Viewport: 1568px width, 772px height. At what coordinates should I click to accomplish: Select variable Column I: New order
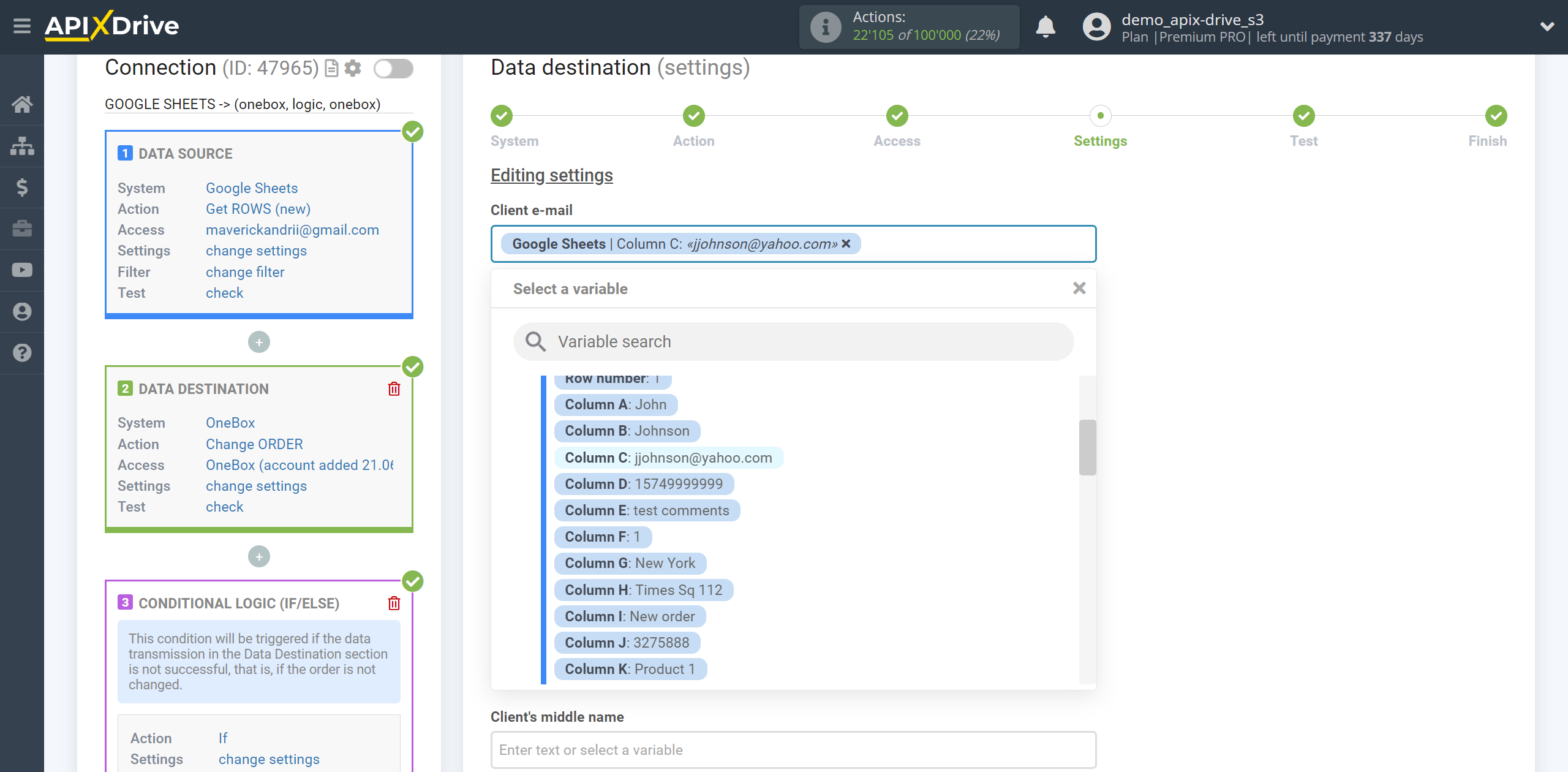click(630, 616)
